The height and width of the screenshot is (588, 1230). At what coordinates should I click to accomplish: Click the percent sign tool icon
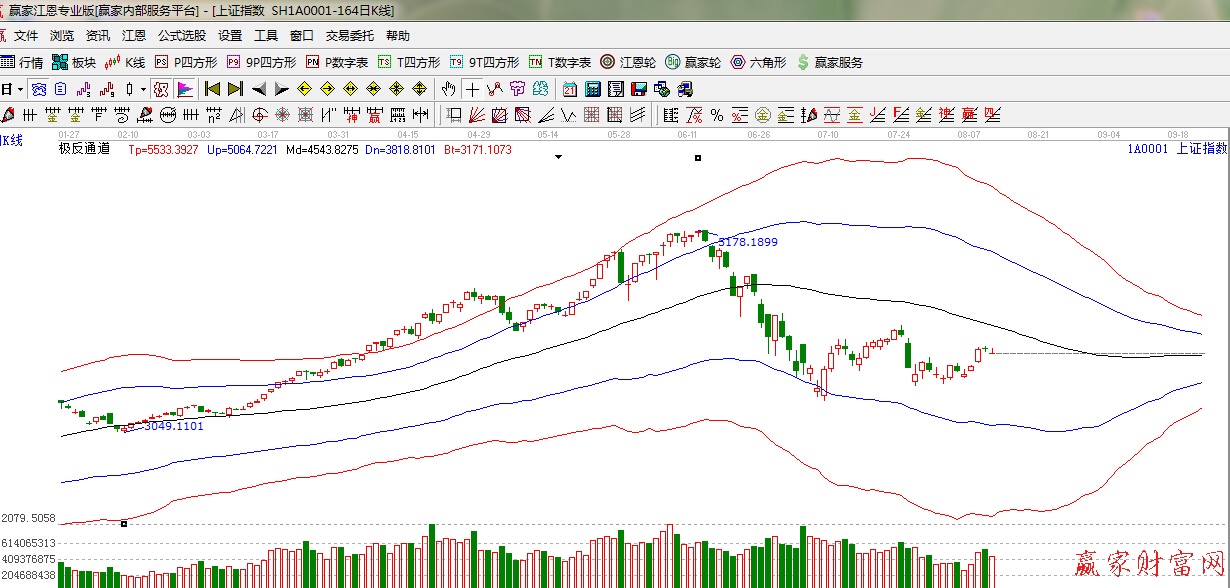(x=717, y=114)
